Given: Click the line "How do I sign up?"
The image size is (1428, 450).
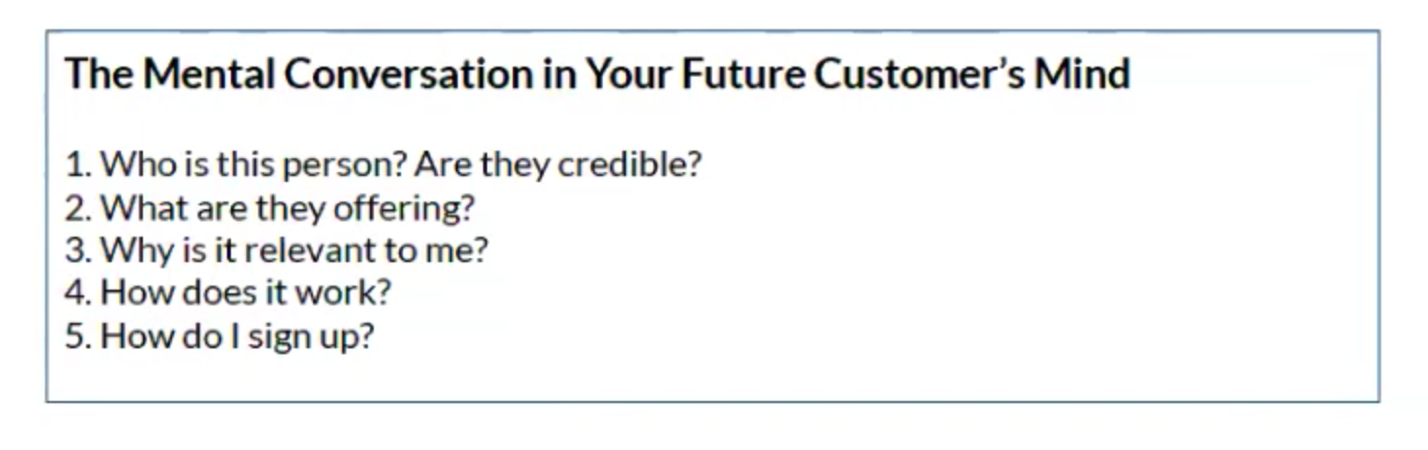Looking at the screenshot, I should (x=236, y=335).
